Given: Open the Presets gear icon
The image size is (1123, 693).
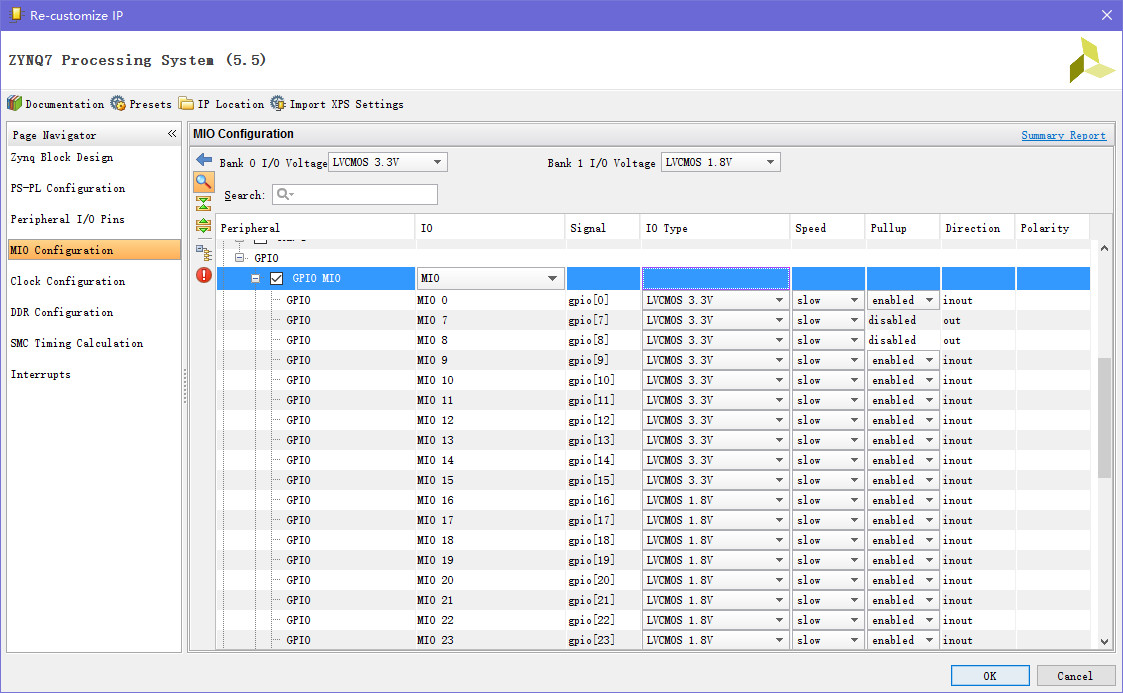Looking at the screenshot, I should [118, 104].
